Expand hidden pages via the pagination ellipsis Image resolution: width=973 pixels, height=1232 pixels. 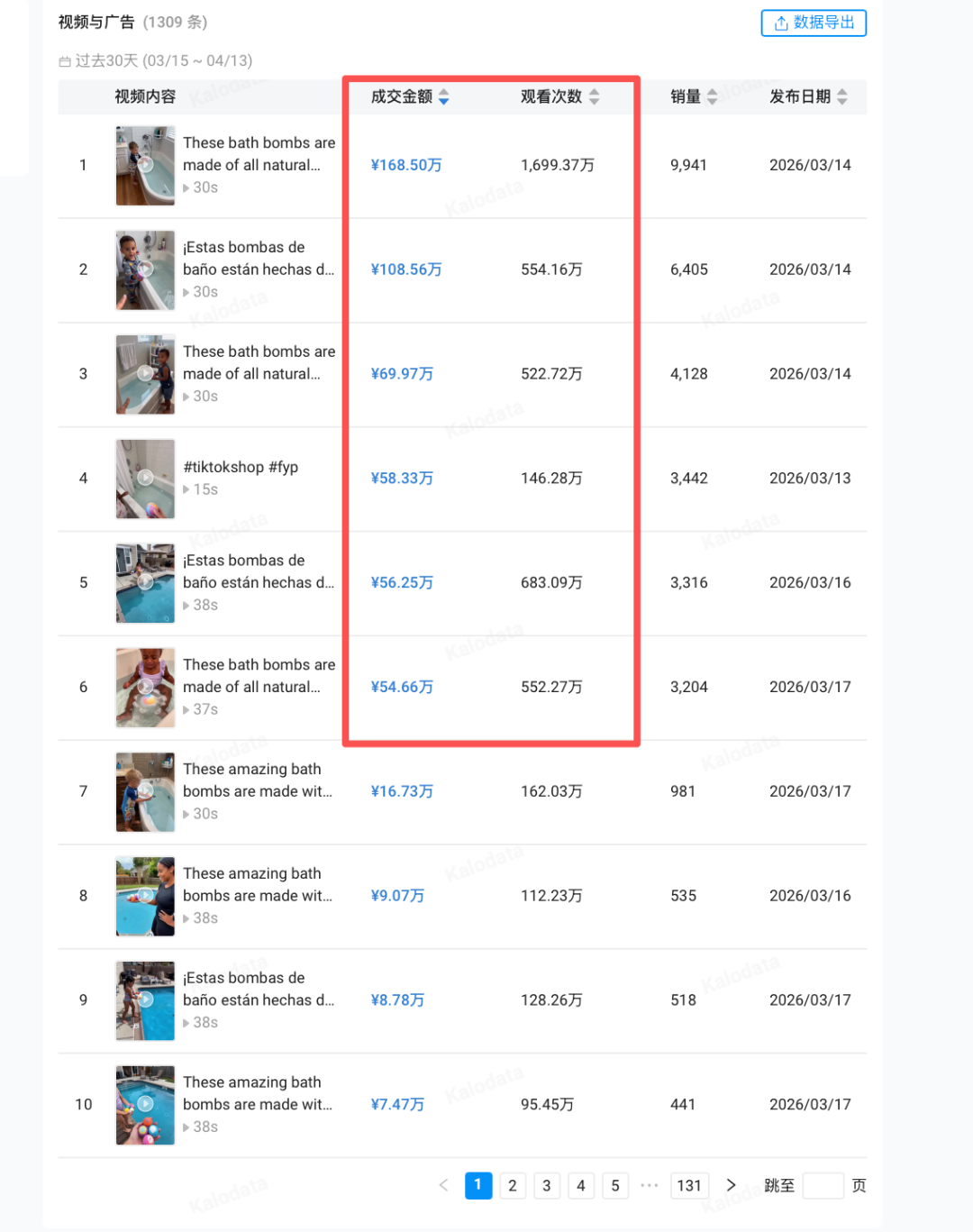[x=650, y=1185]
